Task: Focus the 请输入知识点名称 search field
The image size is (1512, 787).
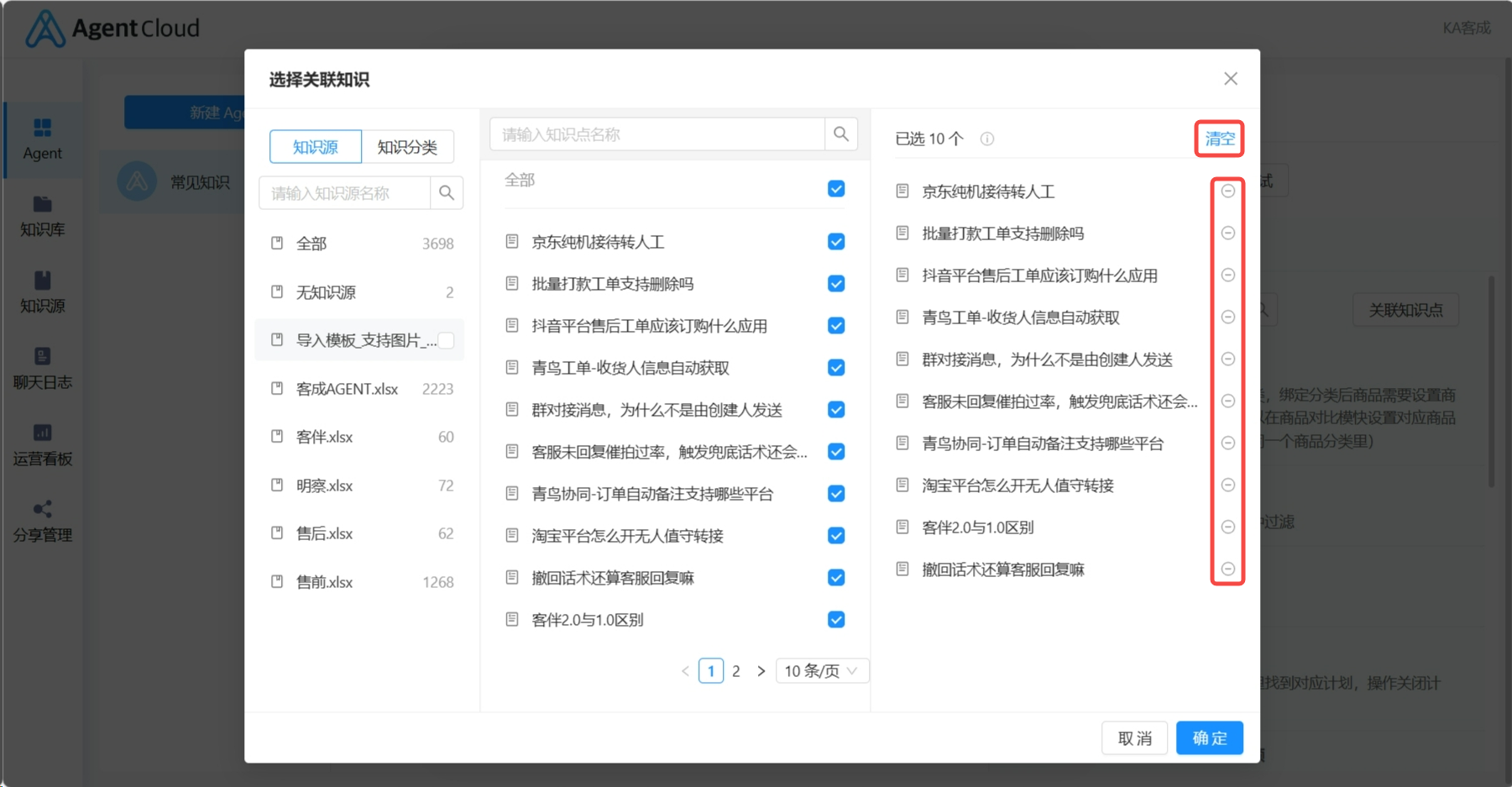Action: [x=657, y=134]
